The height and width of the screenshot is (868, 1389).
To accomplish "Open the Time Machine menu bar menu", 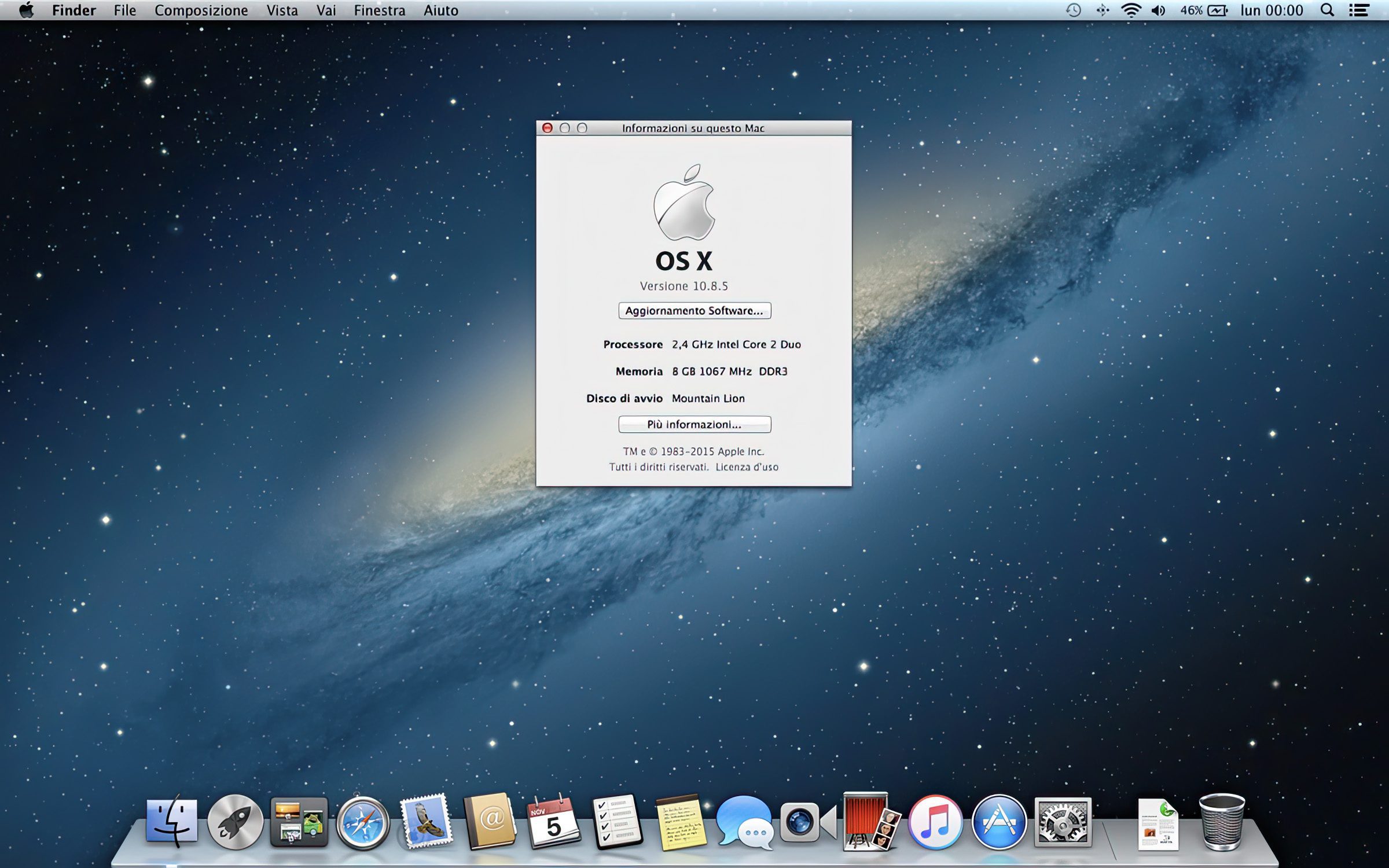I will click(1074, 10).
